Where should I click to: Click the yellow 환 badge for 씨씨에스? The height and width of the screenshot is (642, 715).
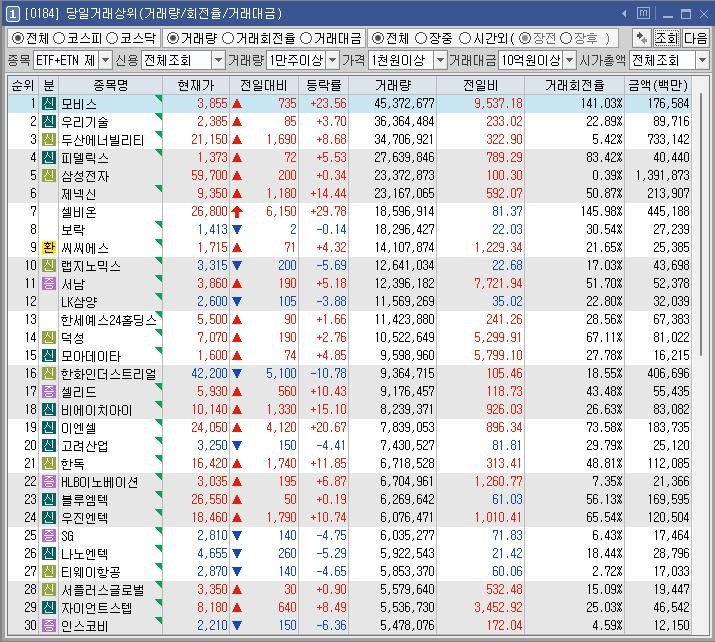point(49,247)
